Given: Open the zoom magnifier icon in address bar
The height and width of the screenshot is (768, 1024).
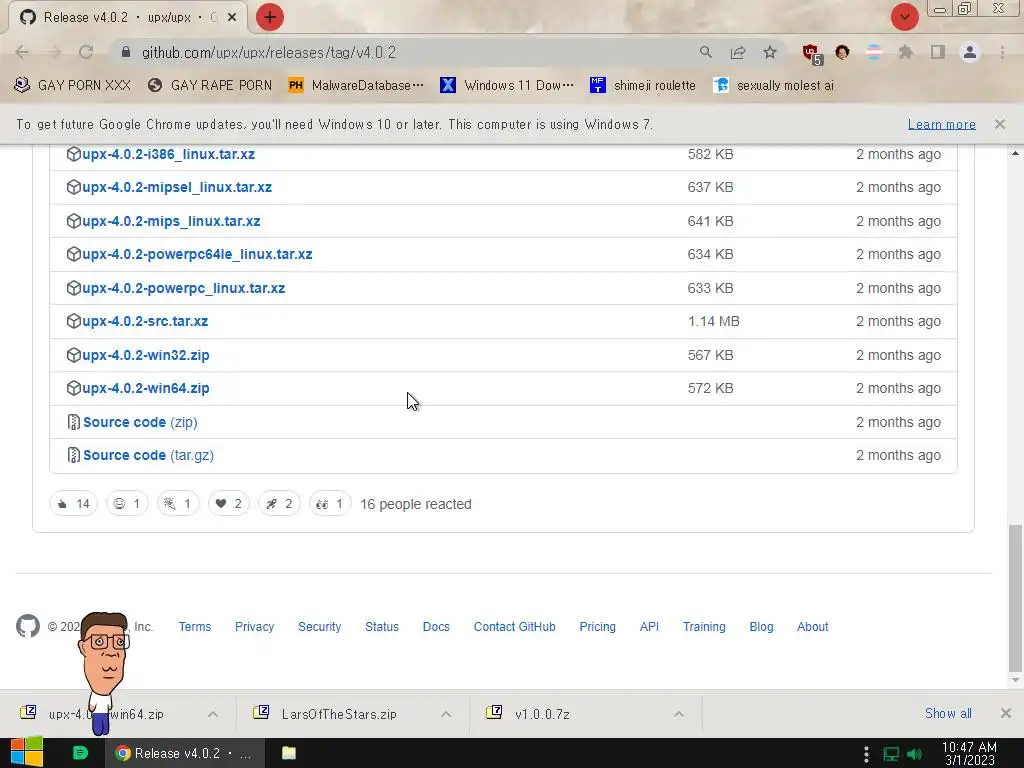Looking at the screenshot, I should 705,52.
